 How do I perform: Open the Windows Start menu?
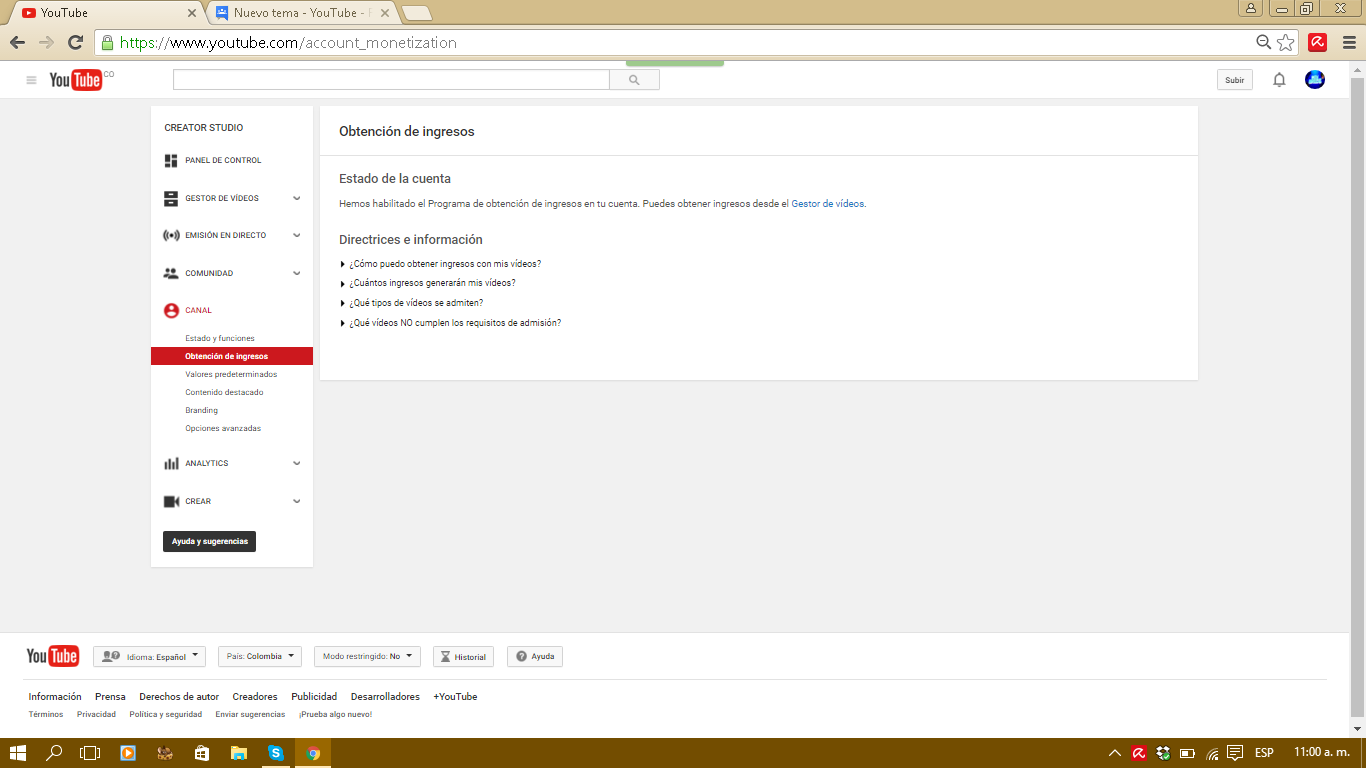pyautogui.click(x=18, y=753)
